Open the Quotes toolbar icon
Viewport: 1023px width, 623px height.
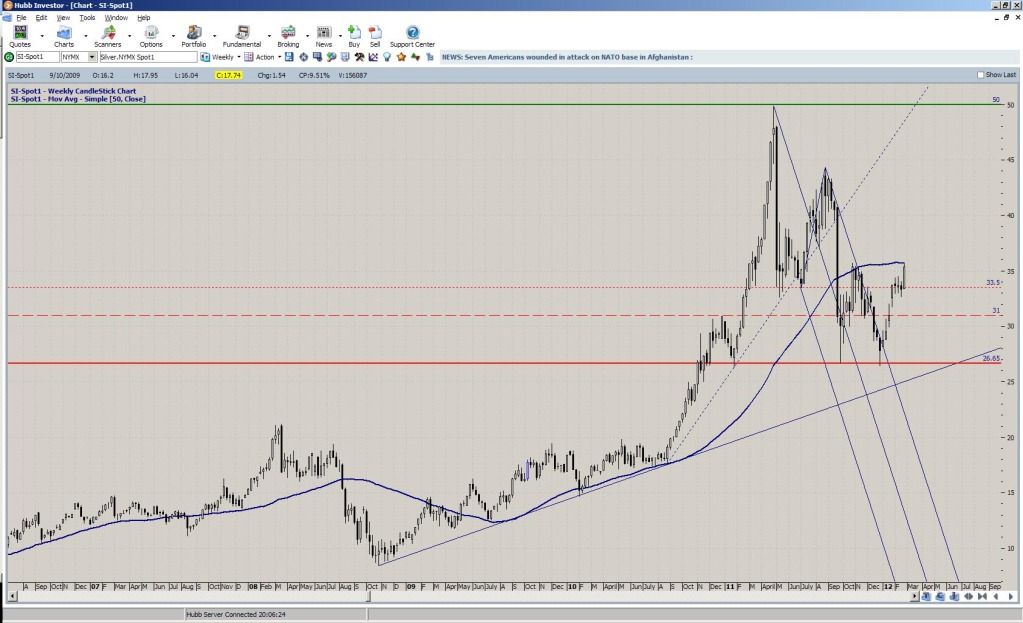click(x=18, y=35)
